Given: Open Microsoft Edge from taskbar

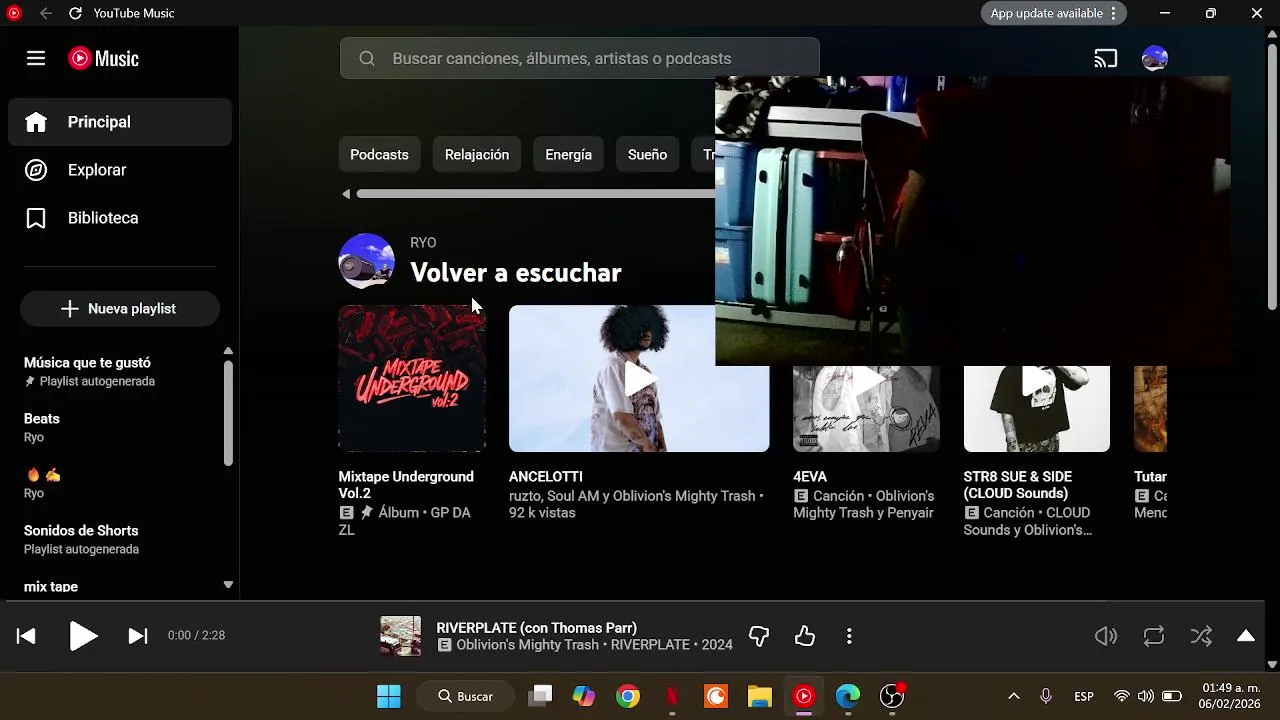Looking at the screenshot, I should click(x=848, y=696).
